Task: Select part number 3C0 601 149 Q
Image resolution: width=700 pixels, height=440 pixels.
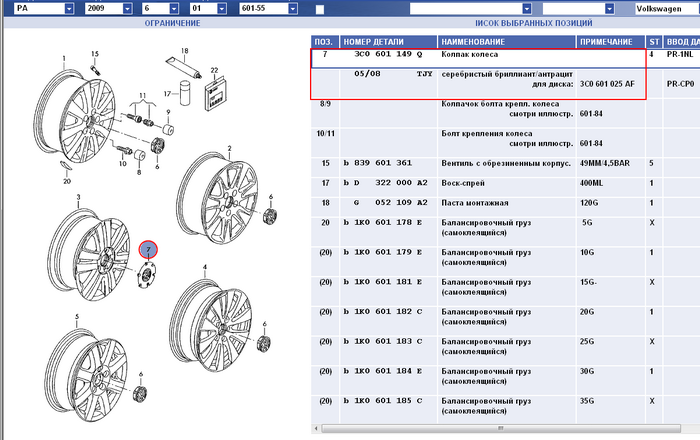Action: point(388,54)
